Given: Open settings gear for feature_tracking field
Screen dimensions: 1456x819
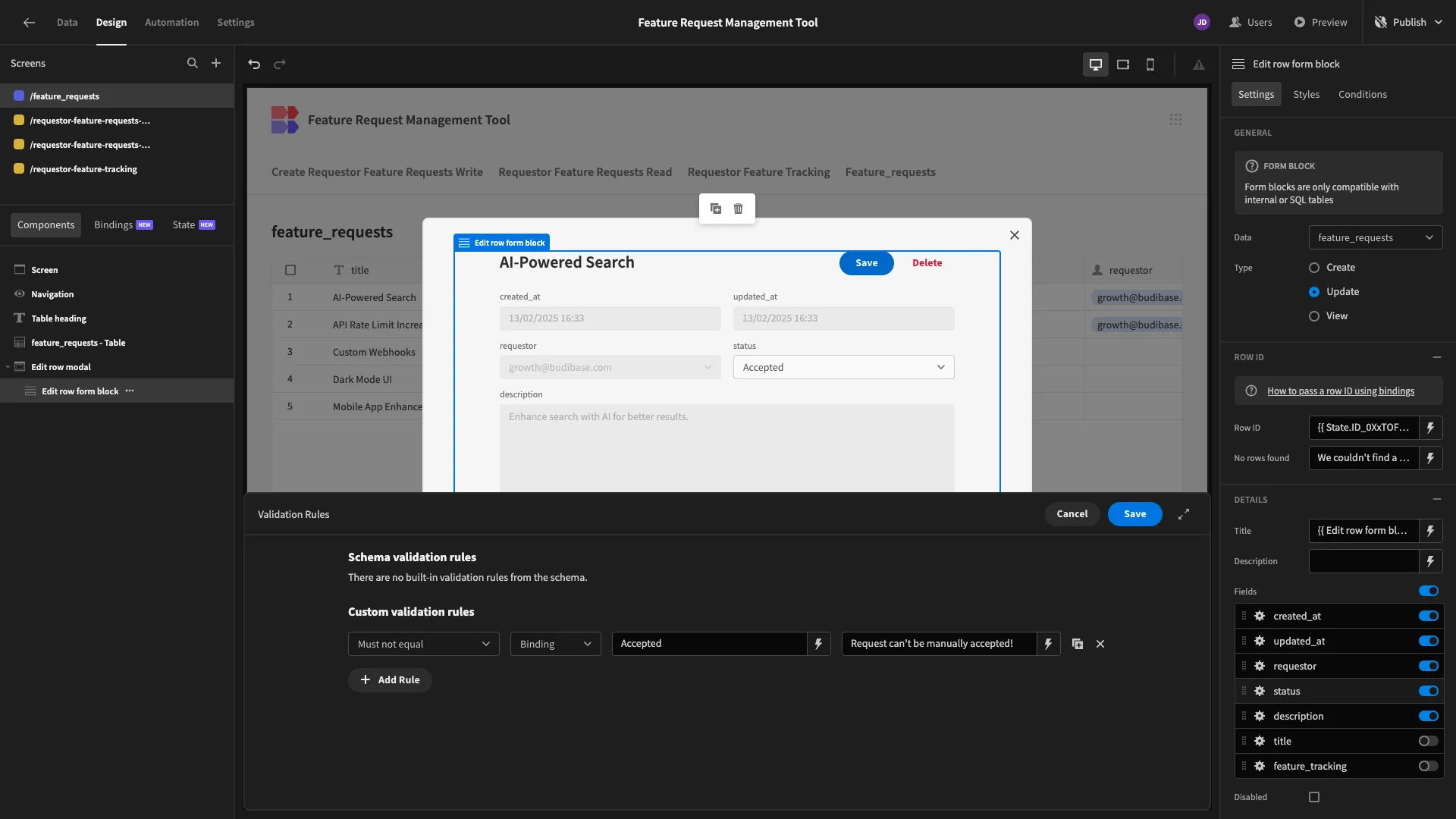Looking at the screenshot, I should [1260, 766].
